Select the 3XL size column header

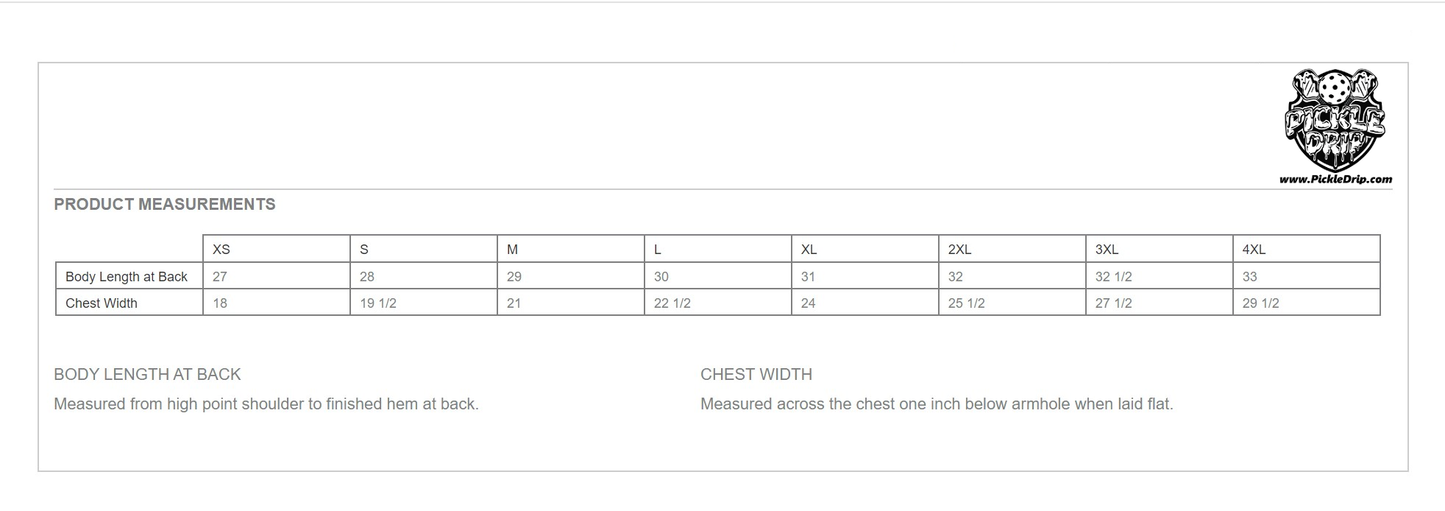click(1107, 249)
